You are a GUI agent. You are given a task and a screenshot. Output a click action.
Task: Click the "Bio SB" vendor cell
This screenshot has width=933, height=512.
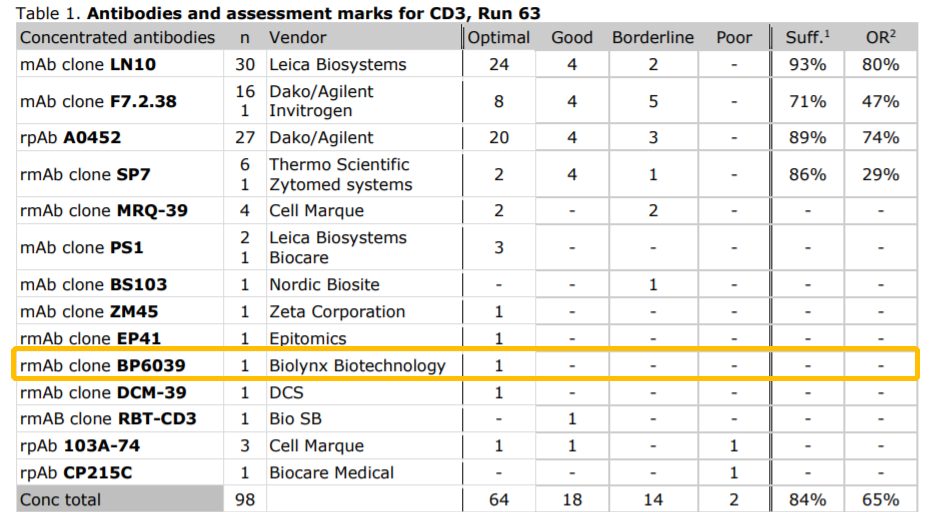tap(295, 418)
